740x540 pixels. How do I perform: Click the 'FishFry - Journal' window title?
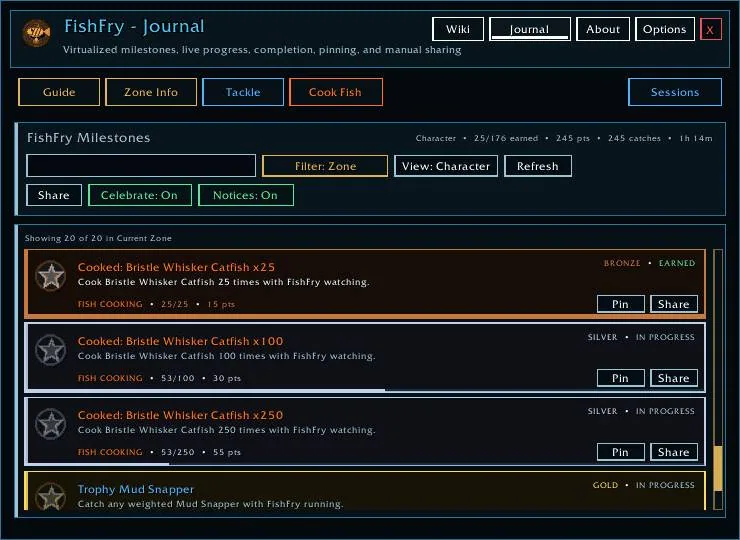[x=135, y=26]
